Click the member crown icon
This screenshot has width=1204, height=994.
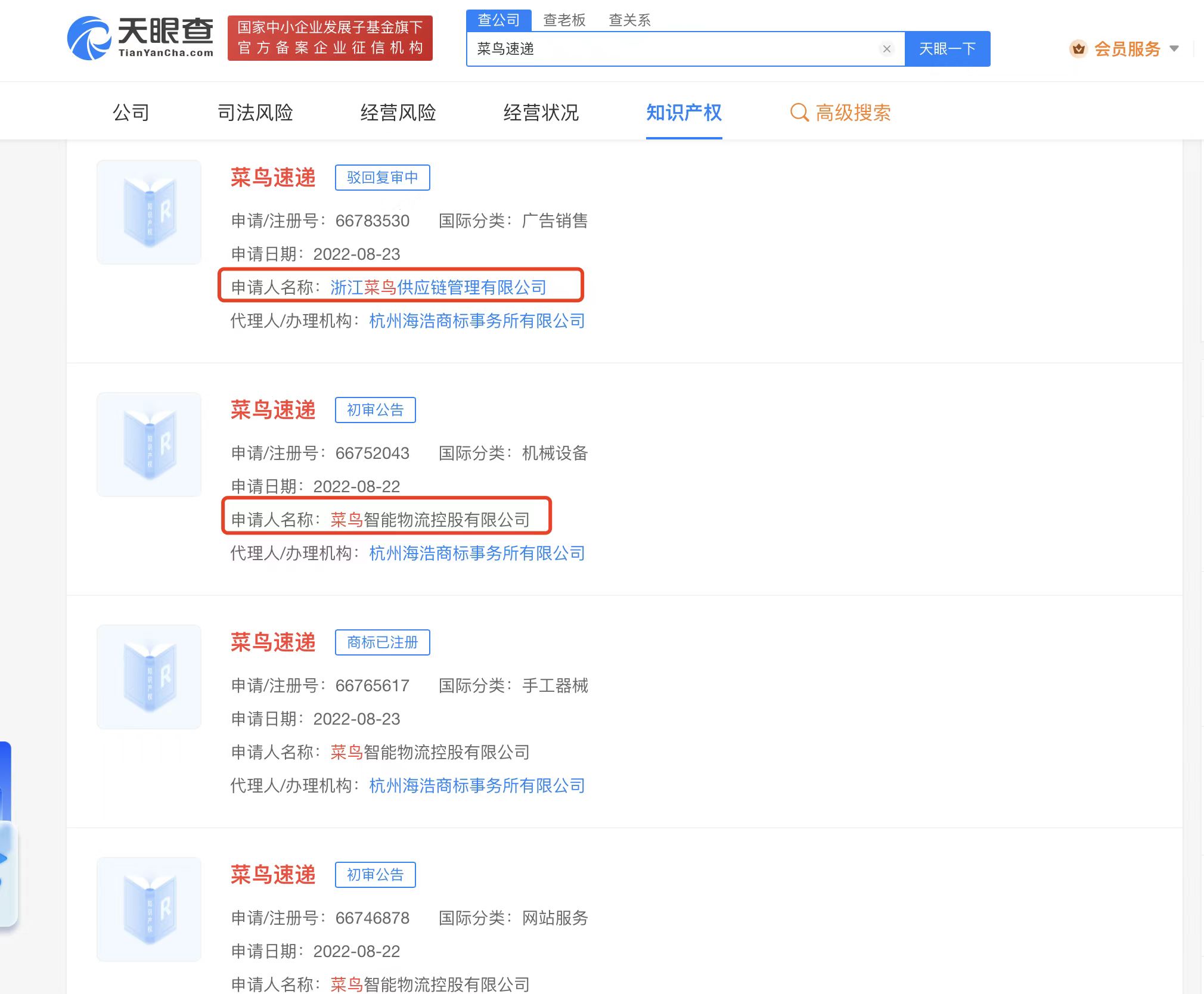(x=1078, y=49)
